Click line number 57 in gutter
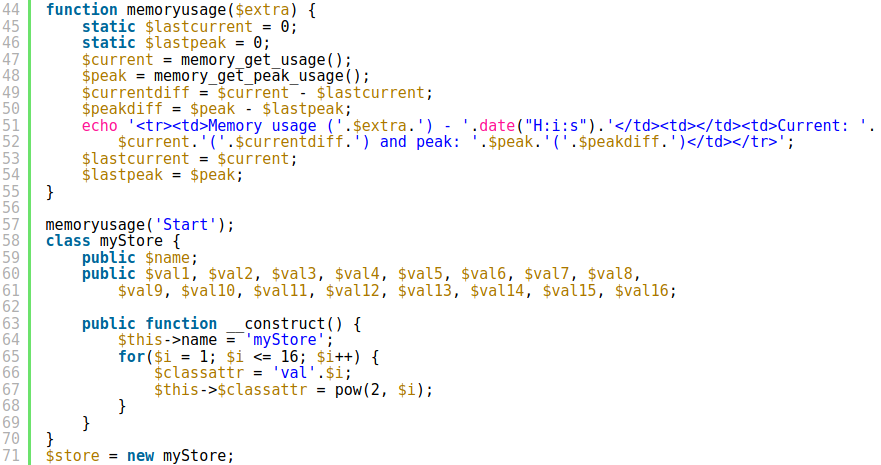Viewport: 881px width, 465px height. [x=11, y=224]
